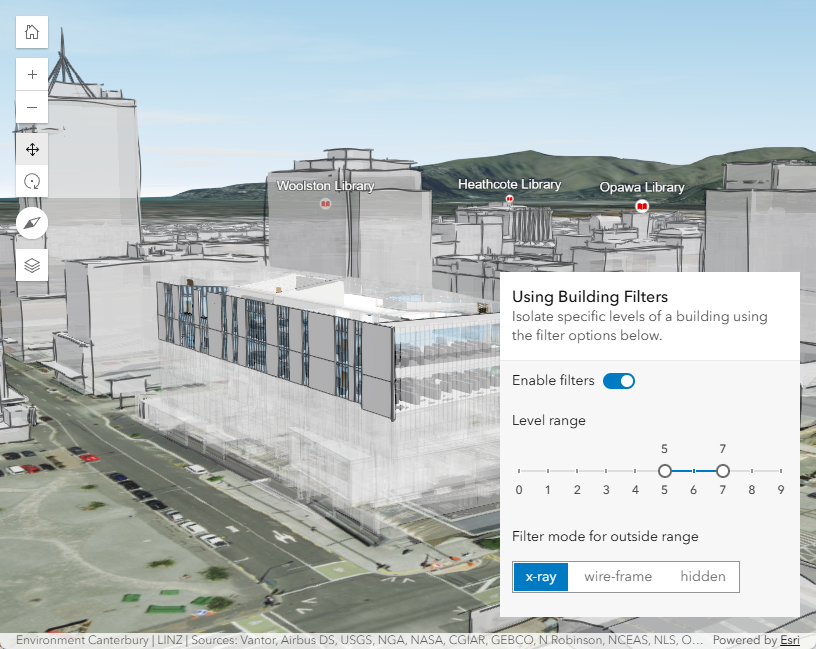Click the Woolston Library marker icon
Viewport: 816px width, 649px height.
coord(325,204)
